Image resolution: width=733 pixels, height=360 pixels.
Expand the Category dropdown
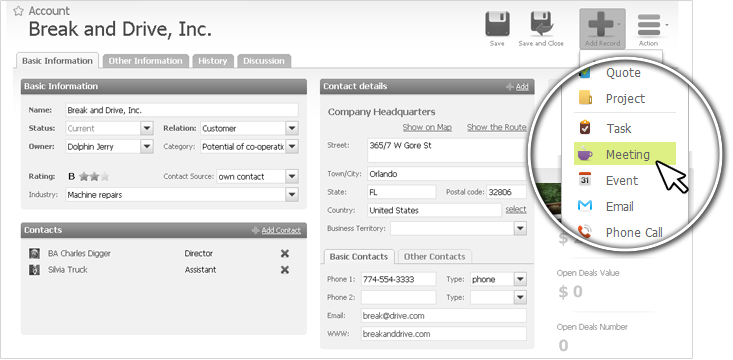[x=292, y=146]
